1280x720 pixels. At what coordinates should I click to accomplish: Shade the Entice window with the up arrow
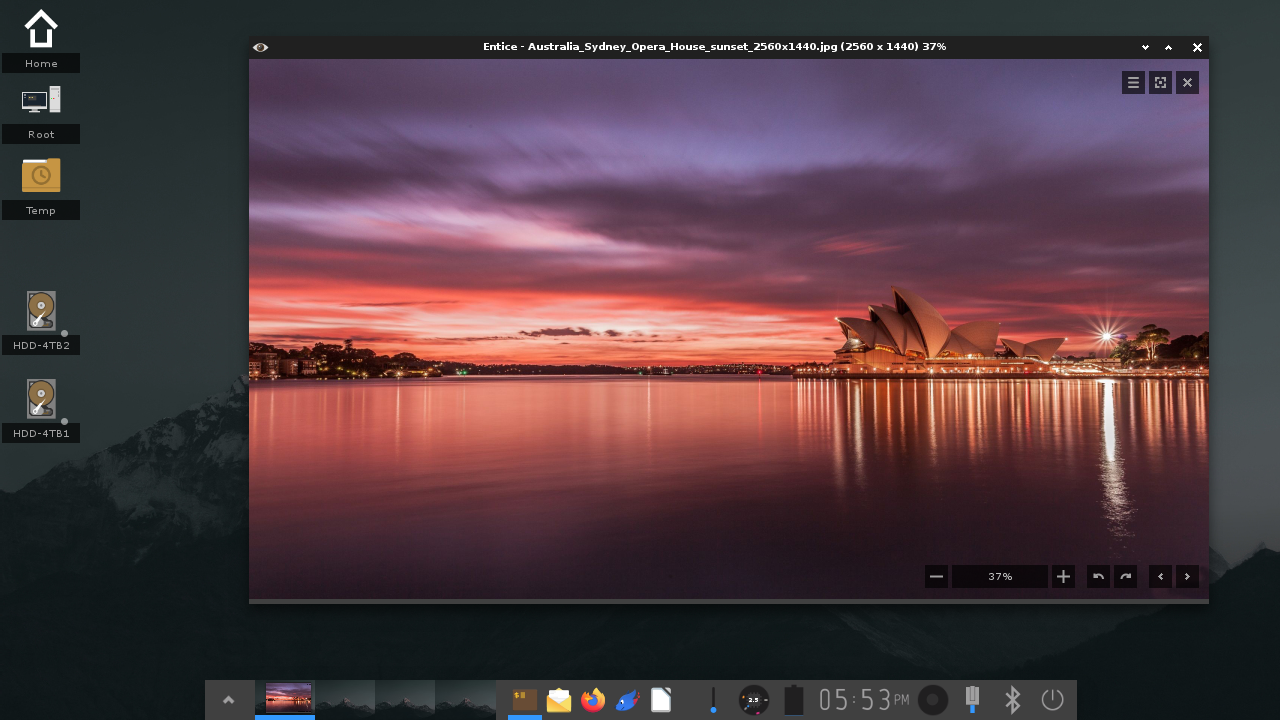[1168, 47]
